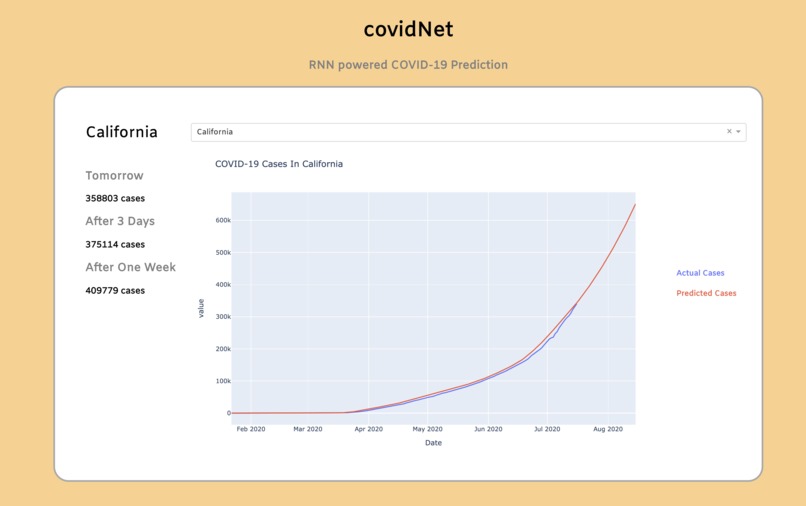Image resolution: width=806 pixels, height=506 pixels.
Task: Click inside the California state selector field
Action: click(468, 132)
